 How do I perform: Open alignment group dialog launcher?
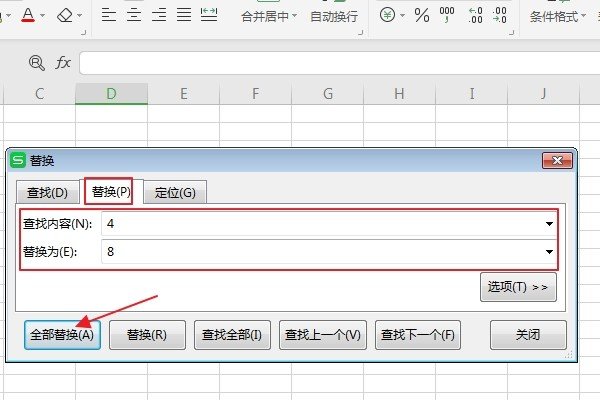pyautogui.click(x=360, y=33)
